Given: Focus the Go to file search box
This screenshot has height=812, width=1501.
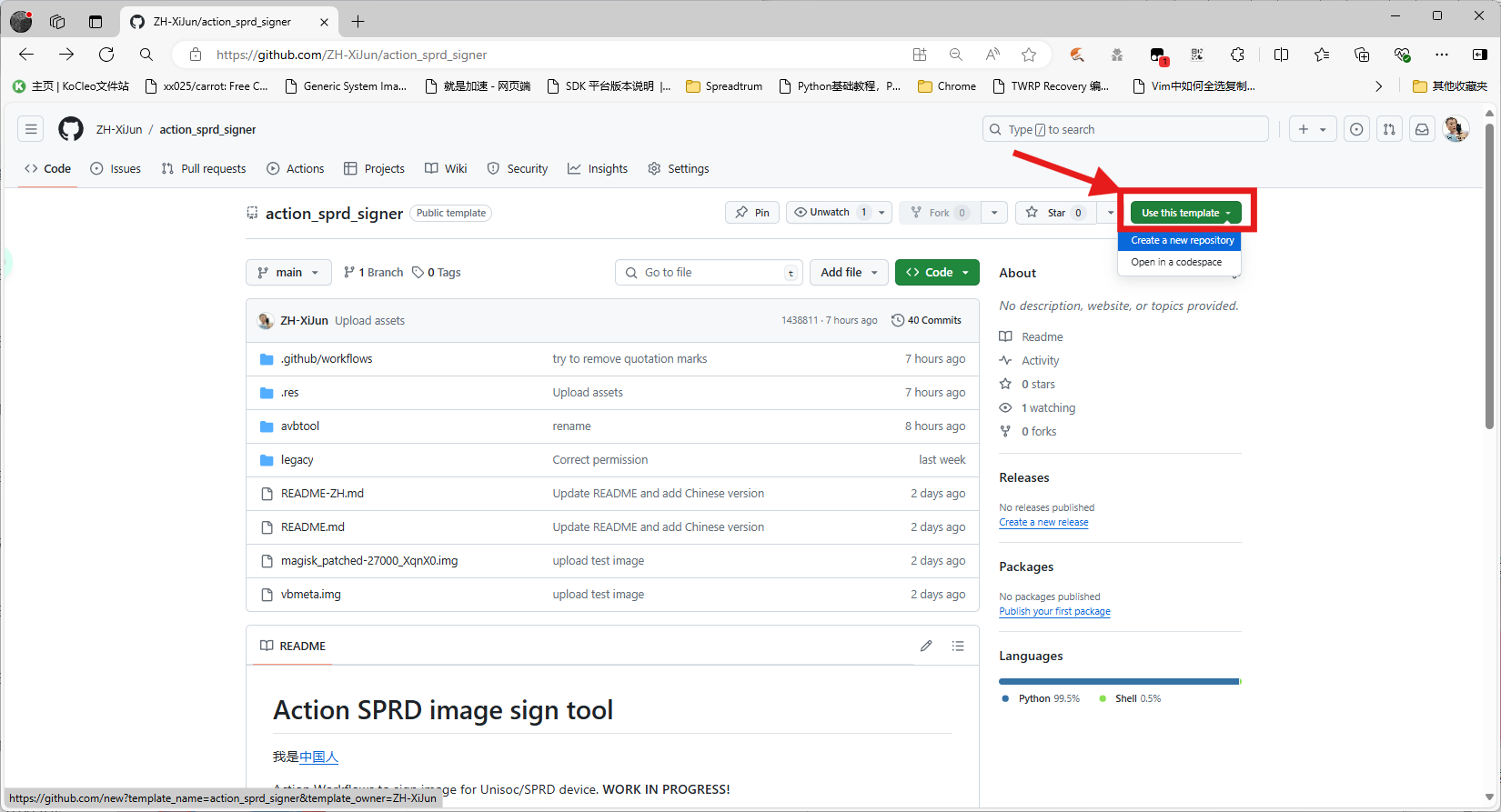Looking at the screenshot, I should (x=709, y=273).
